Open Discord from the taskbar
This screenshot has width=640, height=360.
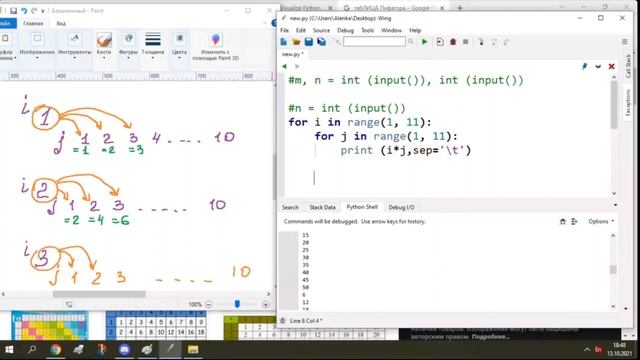pyautogui.click(x=124, y=350)
